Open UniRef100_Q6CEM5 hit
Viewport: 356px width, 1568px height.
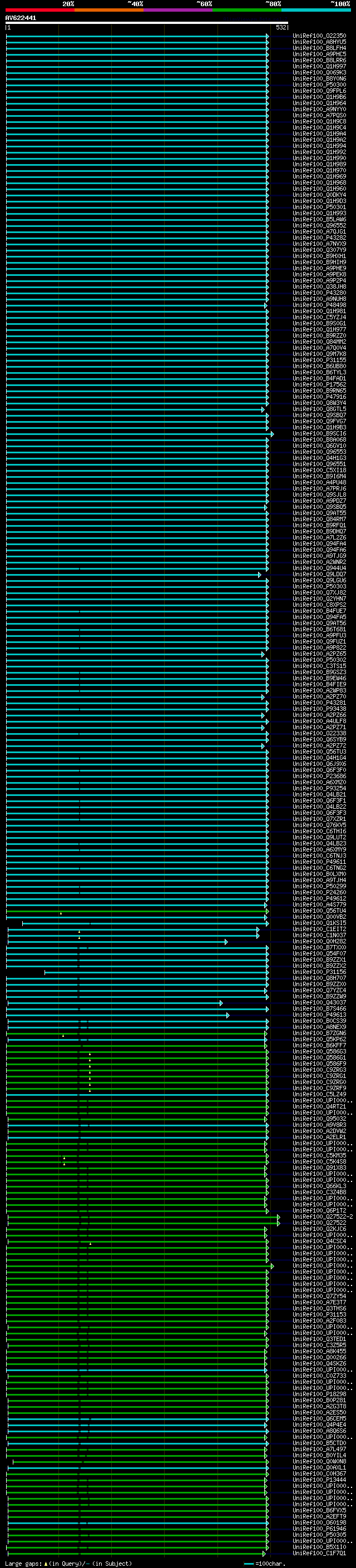[x=319, y=1419]
